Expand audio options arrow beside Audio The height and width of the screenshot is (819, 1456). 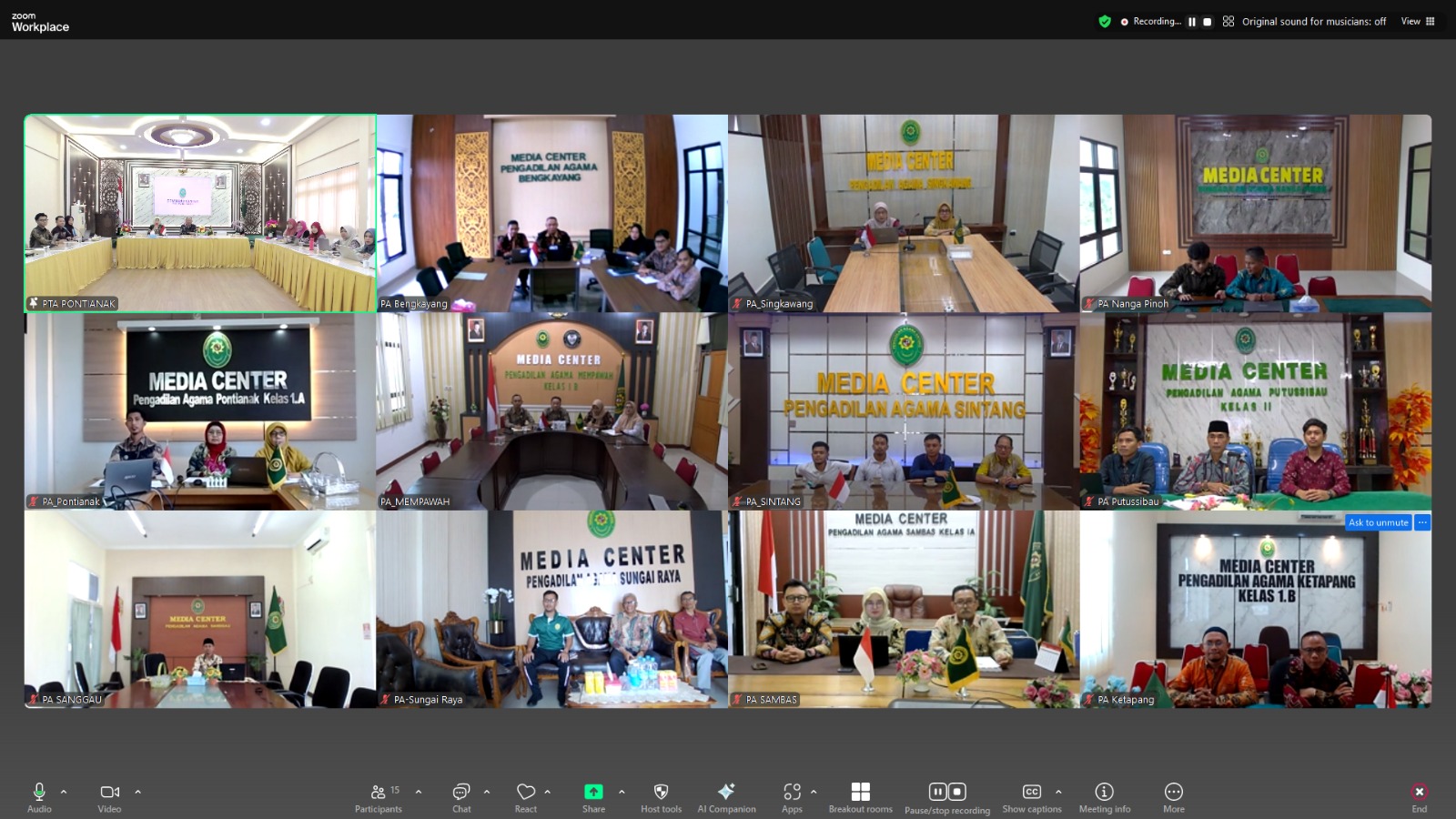64,792
